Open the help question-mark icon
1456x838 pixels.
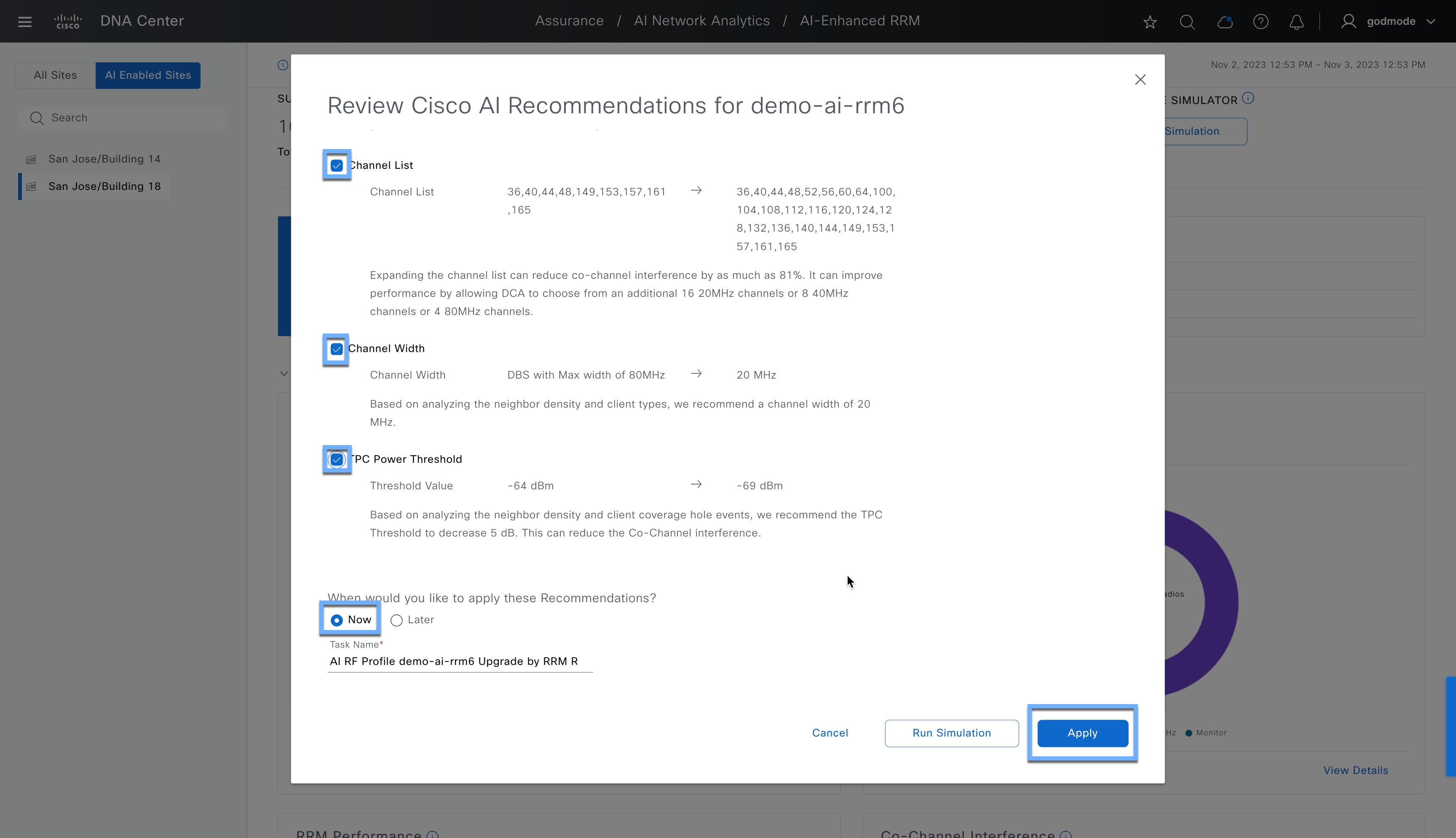point(1261,22)
